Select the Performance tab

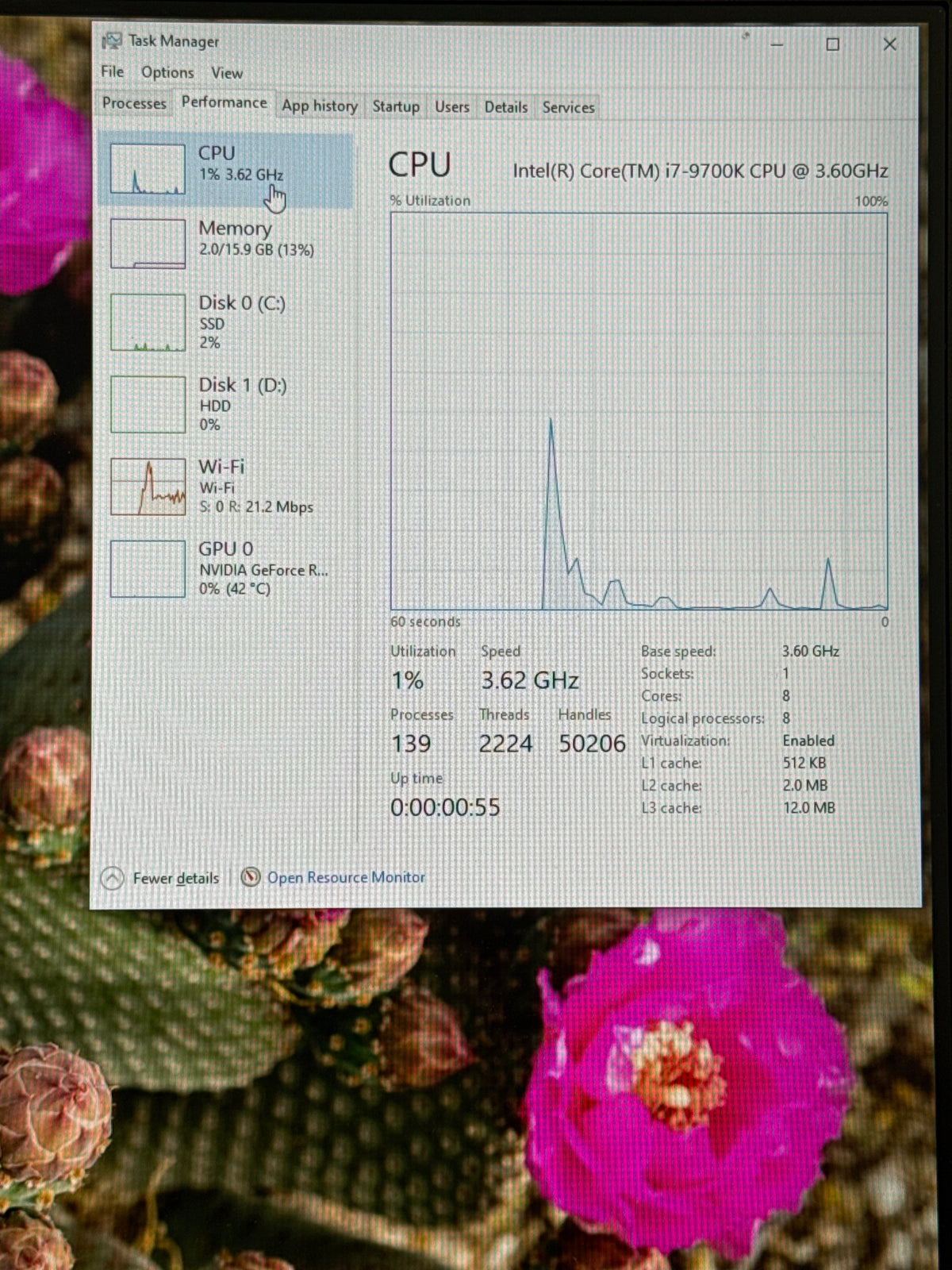(225, 102)
